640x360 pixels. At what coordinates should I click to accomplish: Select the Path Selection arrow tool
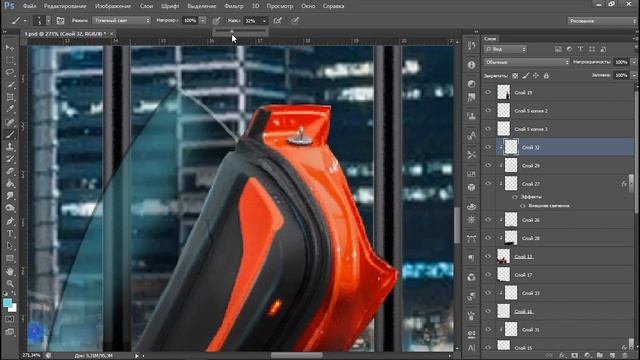10,246
